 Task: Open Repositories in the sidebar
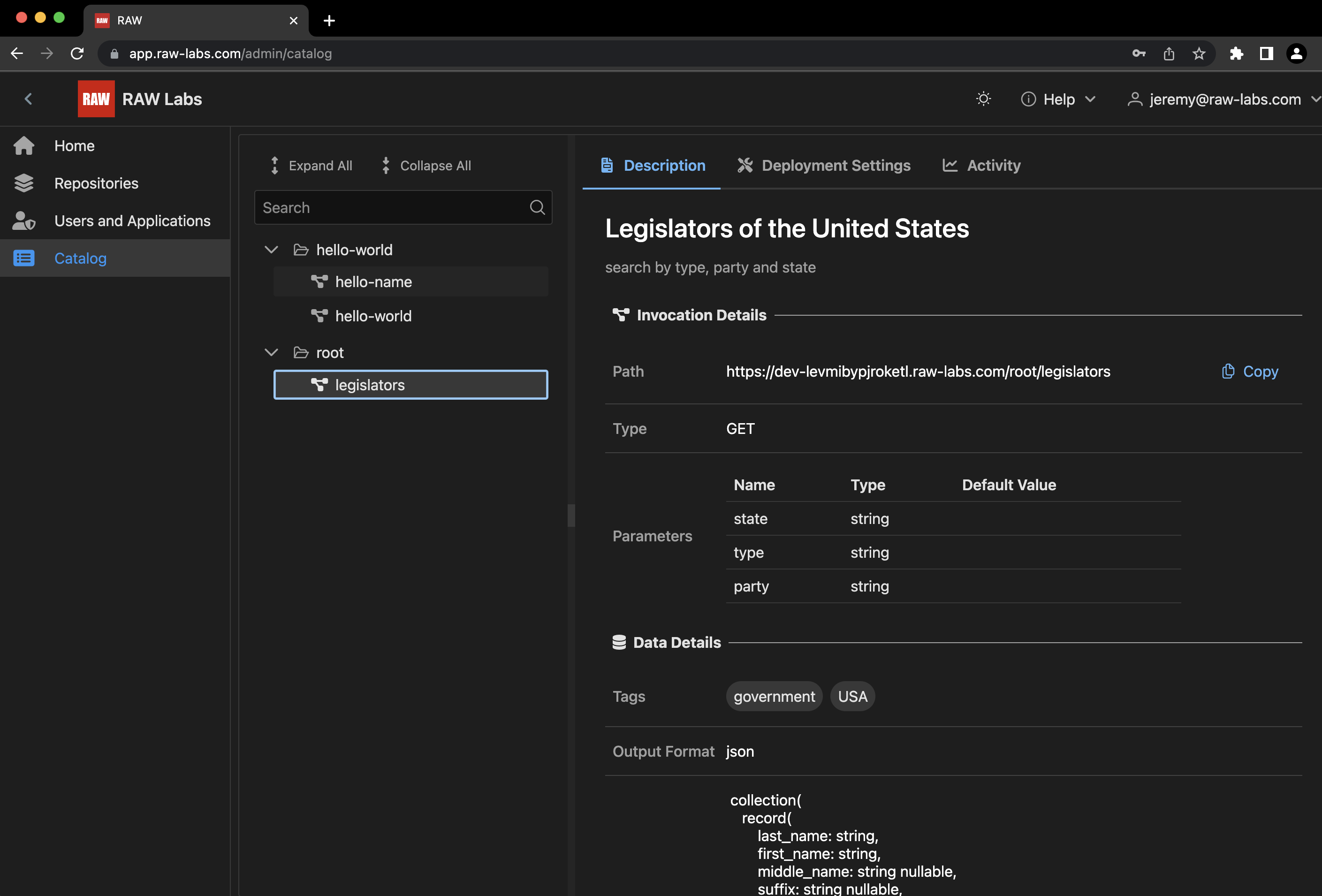click(115, 183)
